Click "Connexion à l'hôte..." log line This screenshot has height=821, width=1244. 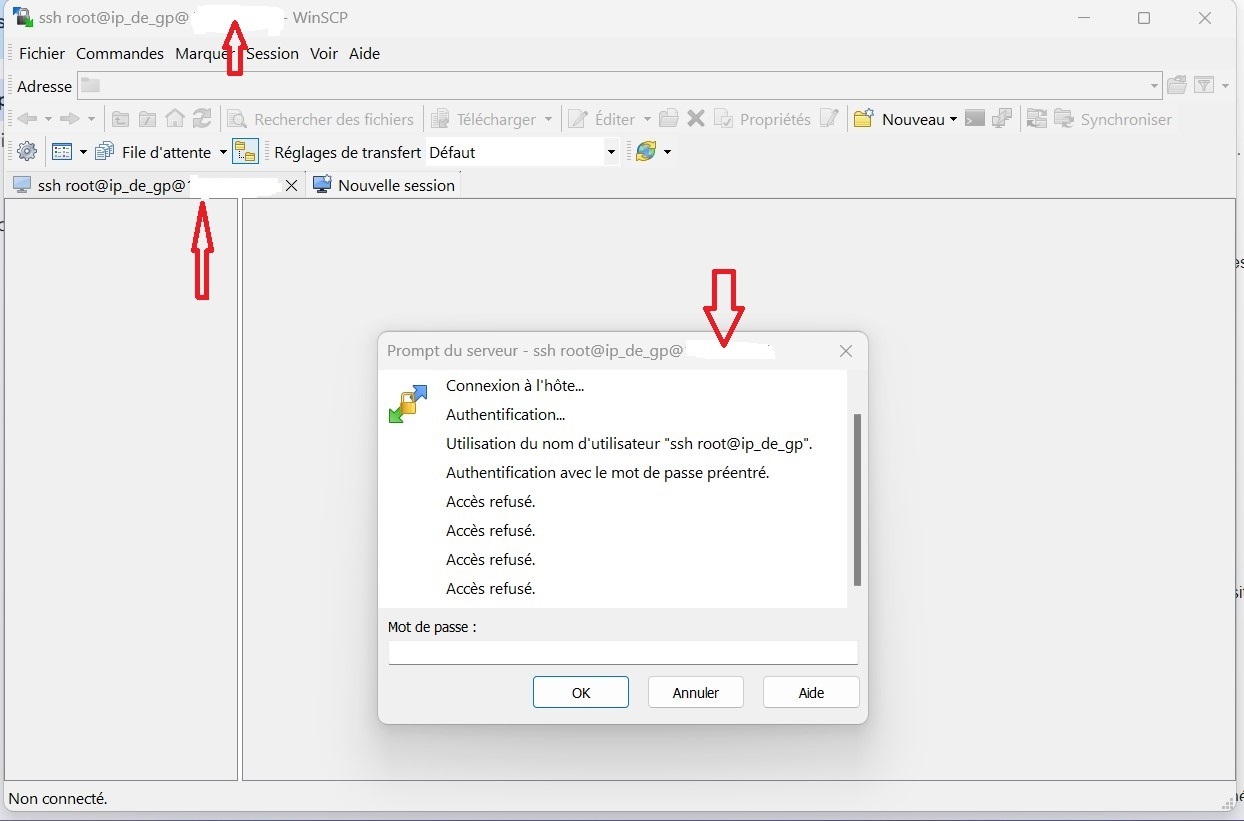515,385
